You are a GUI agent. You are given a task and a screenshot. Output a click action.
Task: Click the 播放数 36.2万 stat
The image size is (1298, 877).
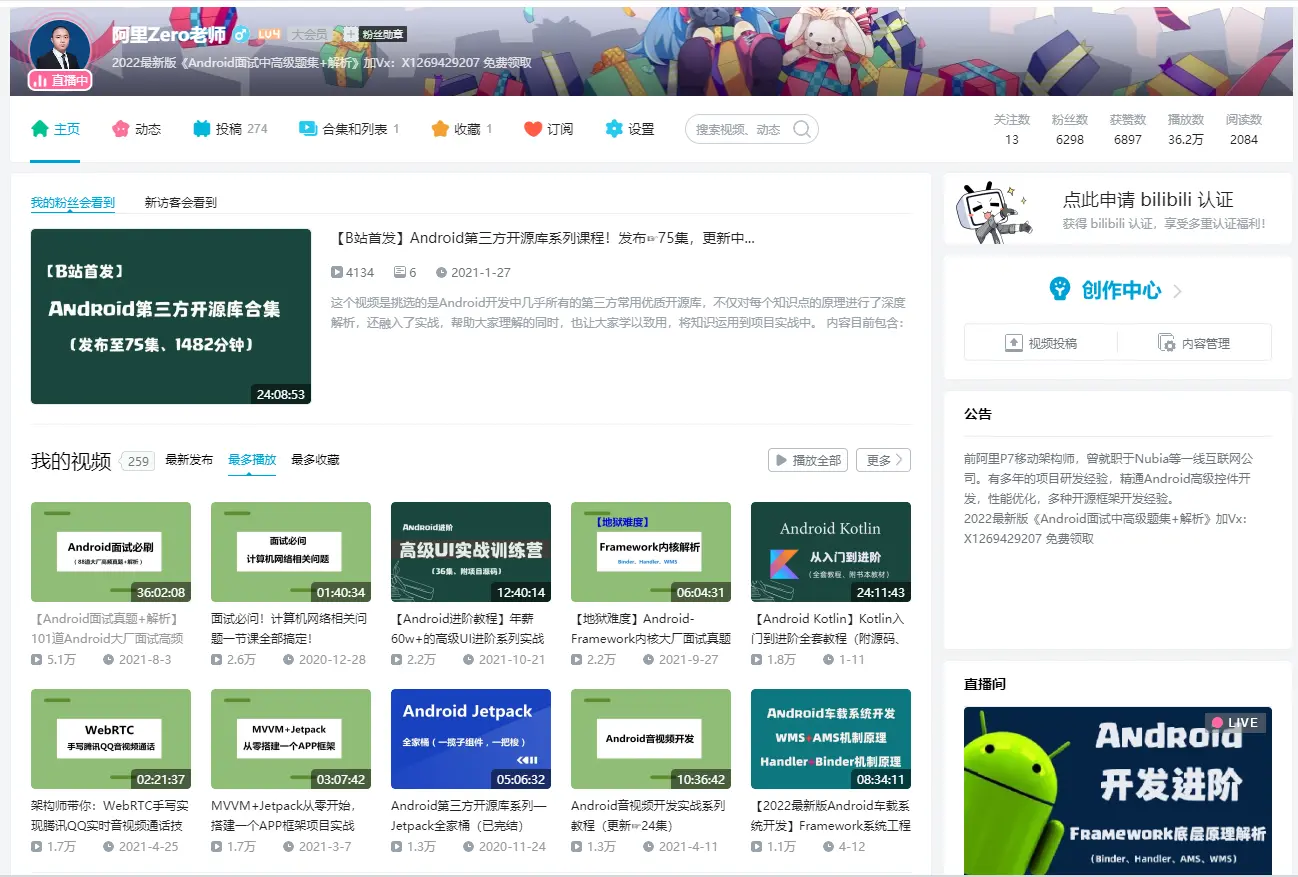point(1186,129)
